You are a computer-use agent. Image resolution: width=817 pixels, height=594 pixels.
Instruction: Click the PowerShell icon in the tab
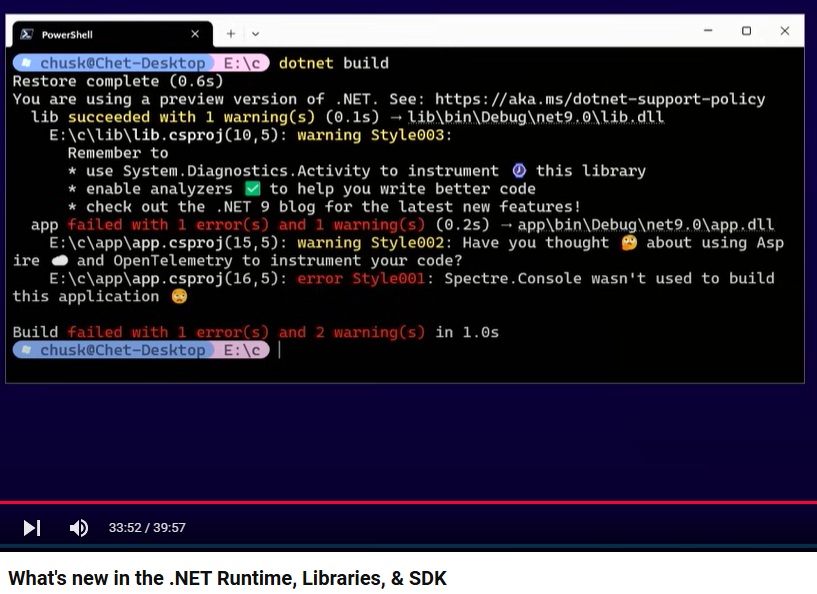[25, 34]
